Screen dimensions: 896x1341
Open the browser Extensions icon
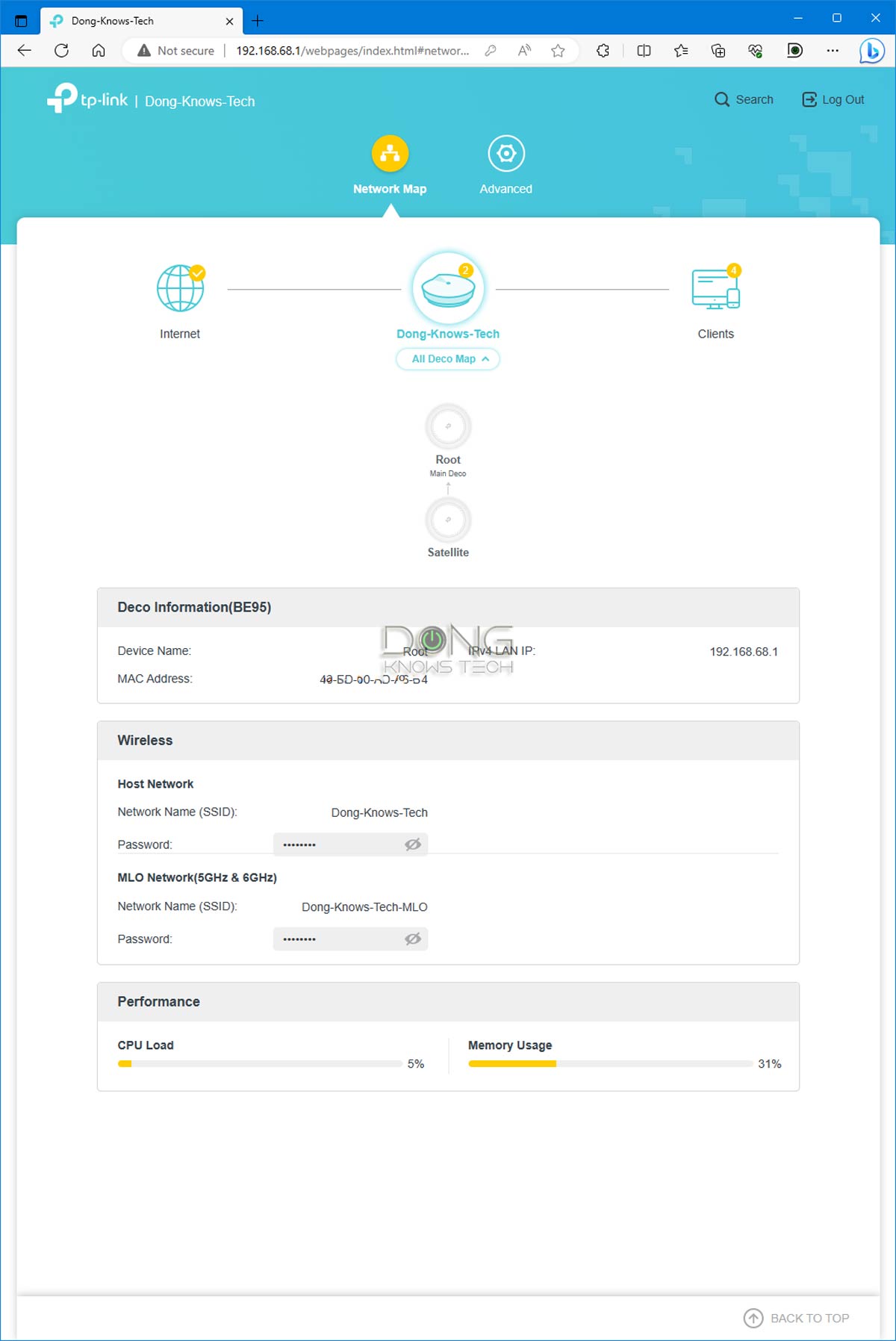coord(603,51)
